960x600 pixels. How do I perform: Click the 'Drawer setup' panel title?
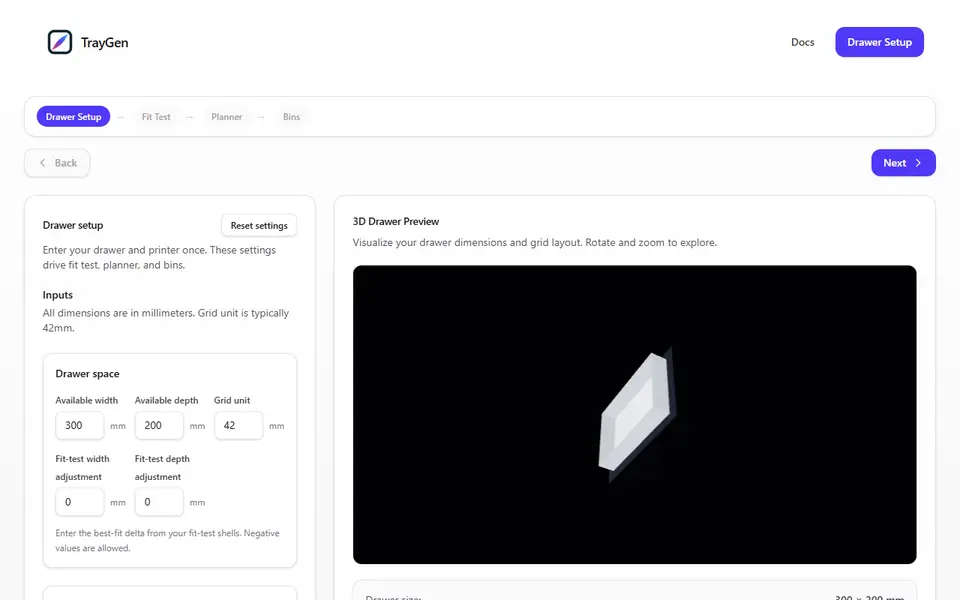click(73, 225)
